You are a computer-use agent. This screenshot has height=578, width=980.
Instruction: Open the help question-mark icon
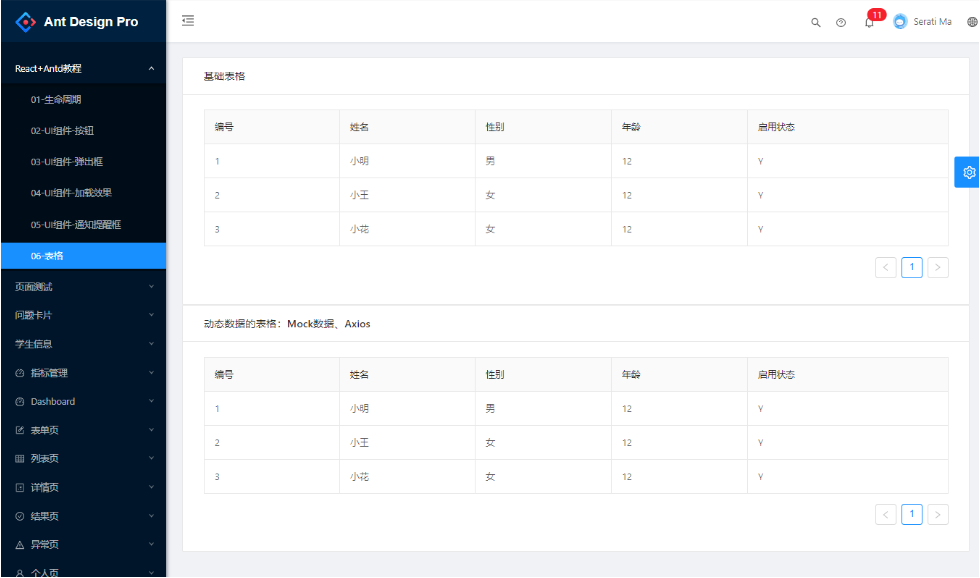[841, 21]
